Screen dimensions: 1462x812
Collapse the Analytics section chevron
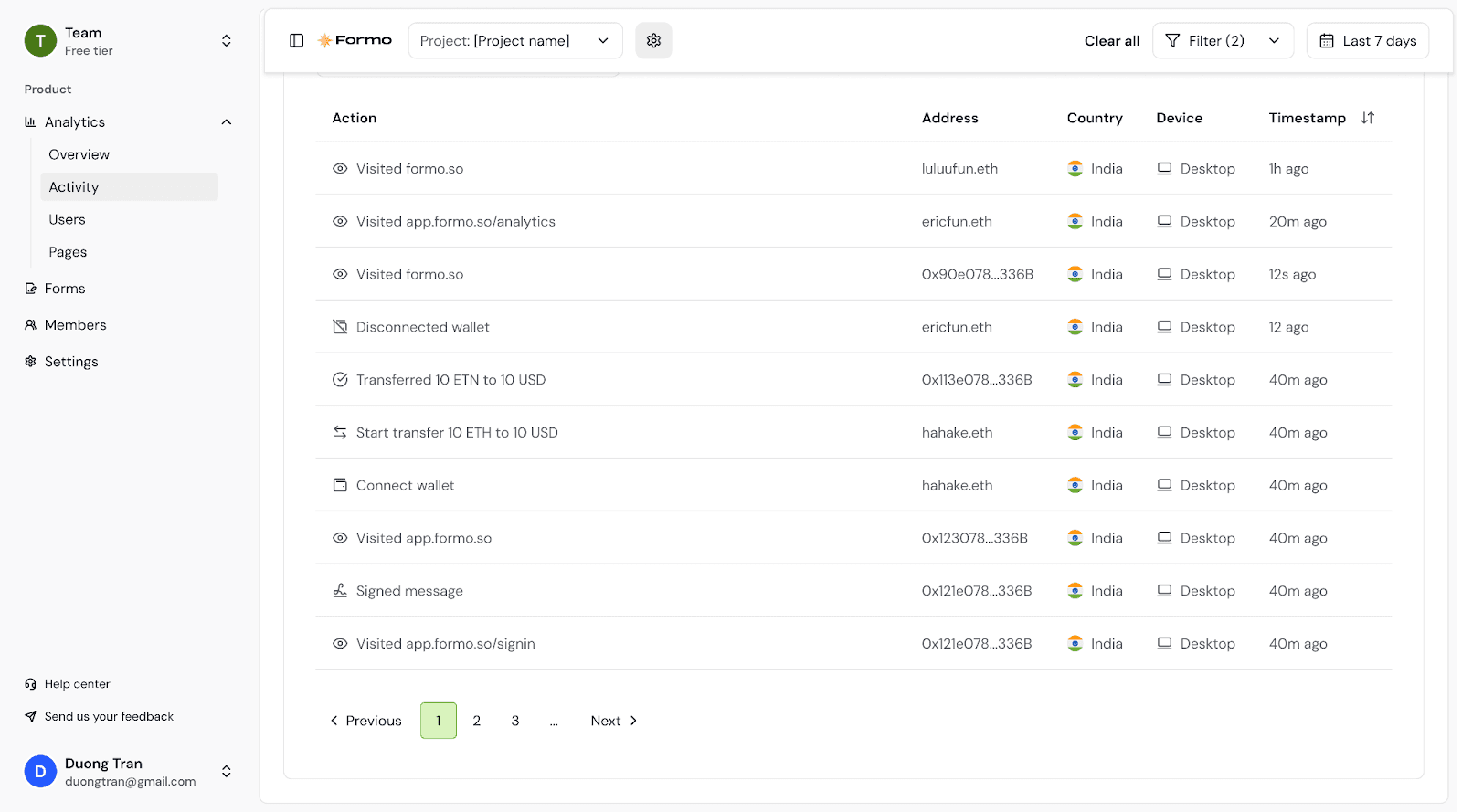click(x=227, y=121)
